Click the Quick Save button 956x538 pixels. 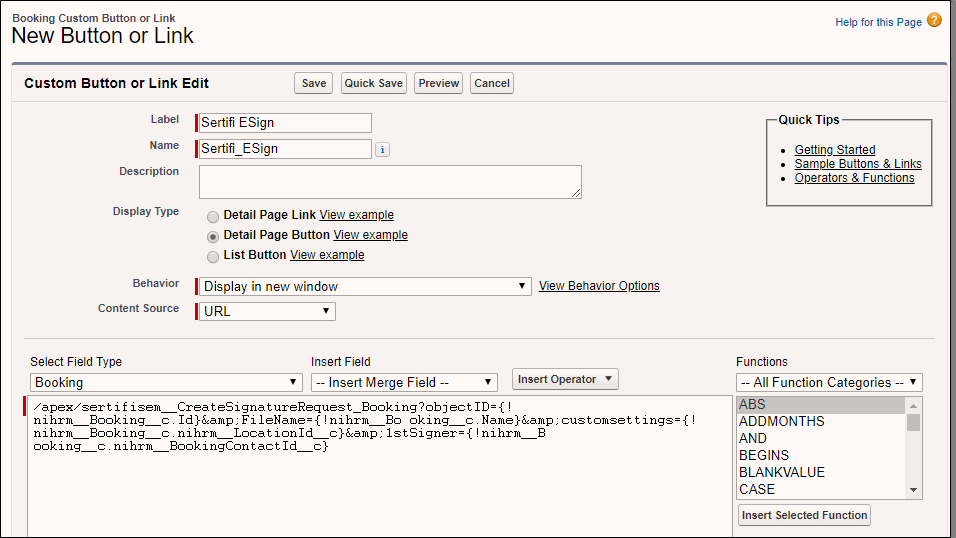[373, 83]
